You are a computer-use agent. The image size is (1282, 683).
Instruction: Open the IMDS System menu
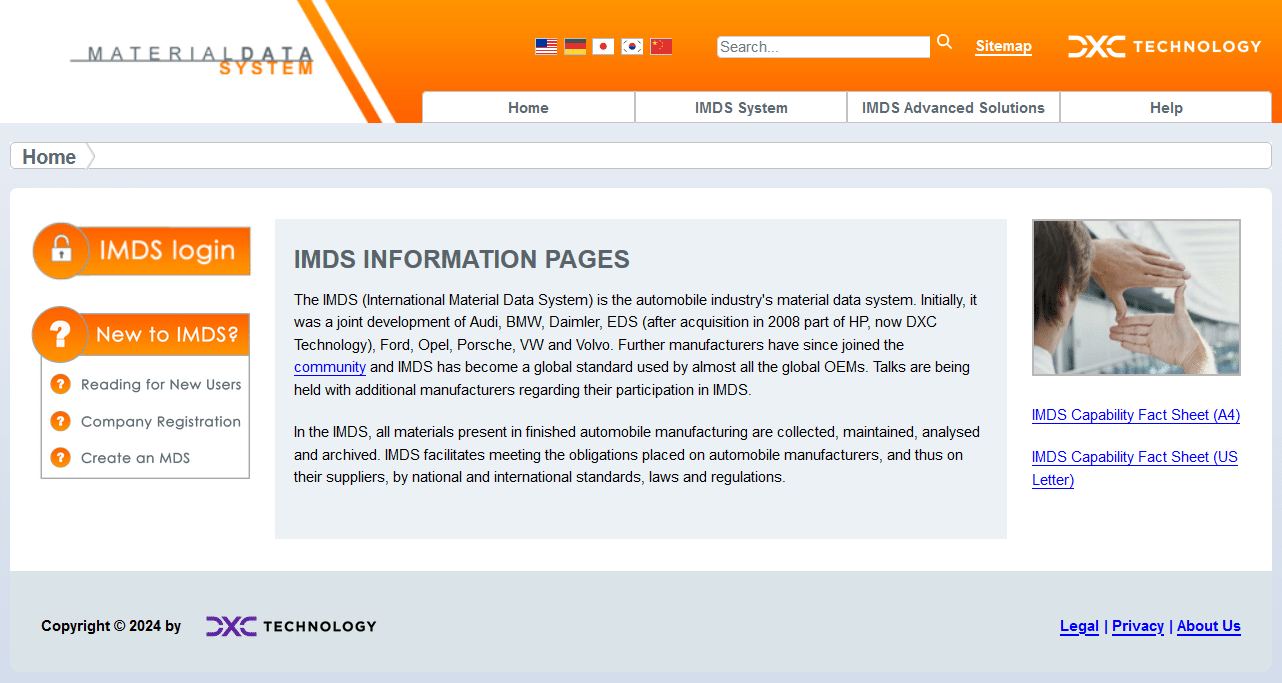coord(741,107)
